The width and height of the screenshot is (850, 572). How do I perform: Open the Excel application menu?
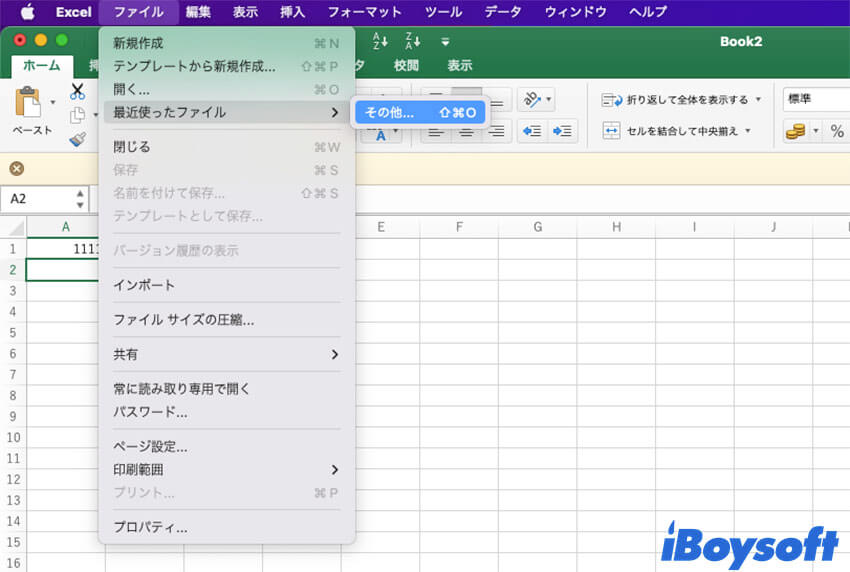pyautogui.click(x=74, y=12)
